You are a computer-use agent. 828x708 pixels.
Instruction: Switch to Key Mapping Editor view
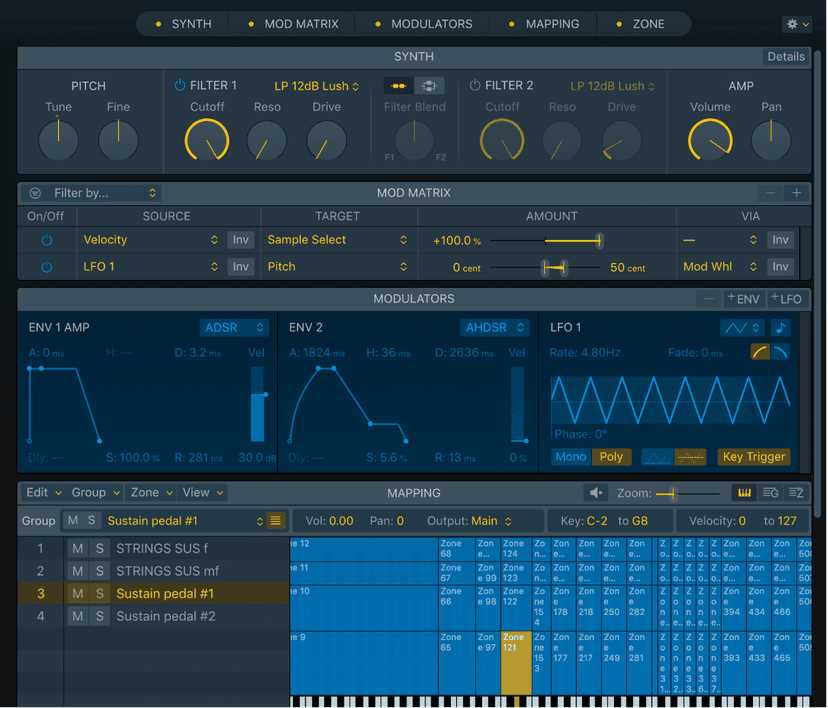click(745, 493)
